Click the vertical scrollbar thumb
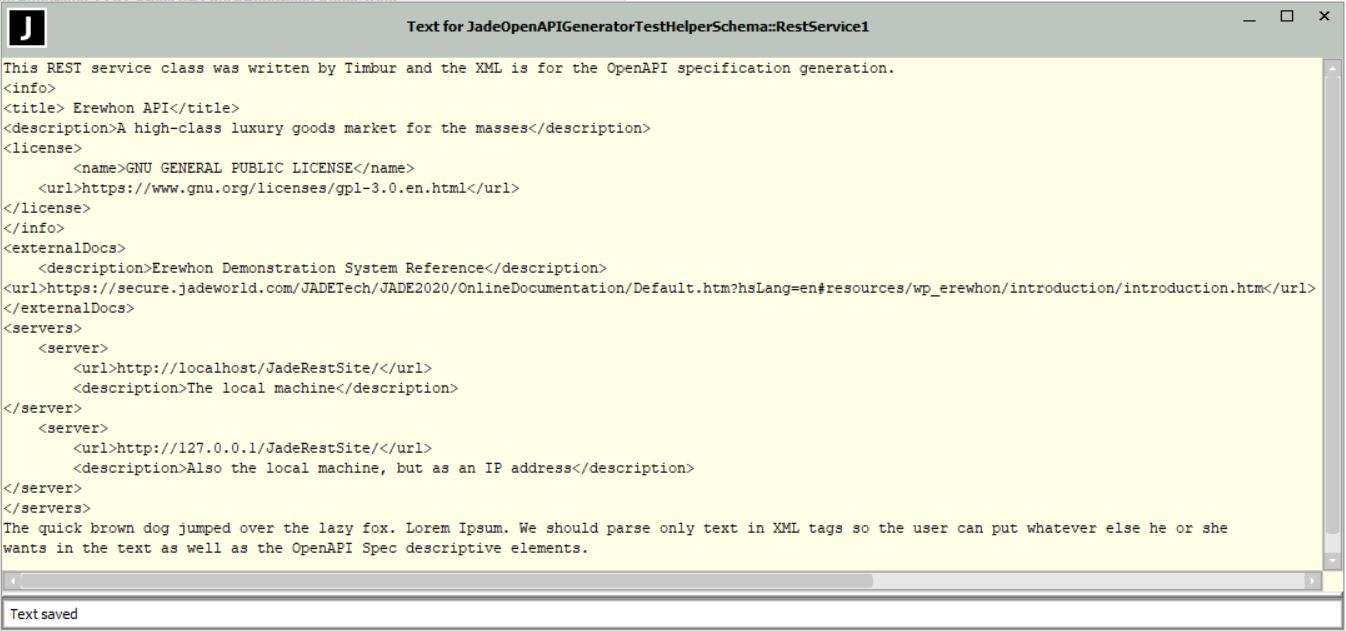Screen dimensions: 1346x631 (1332, 300)
